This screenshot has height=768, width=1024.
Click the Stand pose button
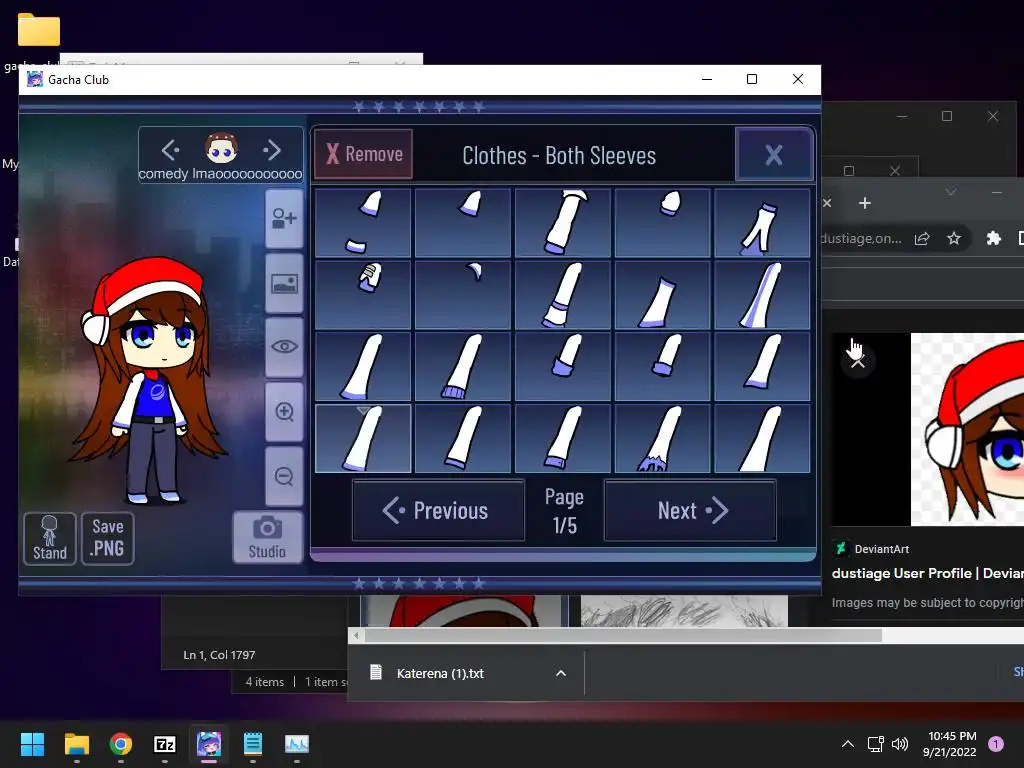point(50,538)
